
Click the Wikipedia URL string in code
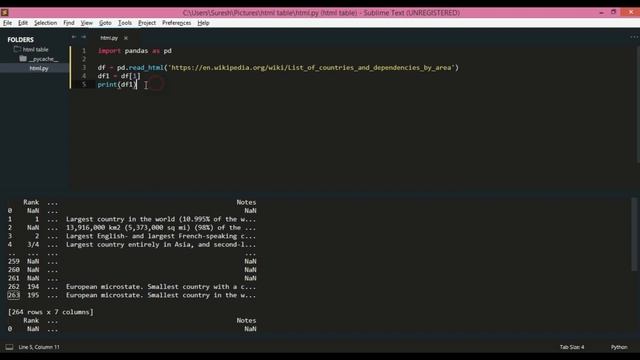tap(311, 68)
